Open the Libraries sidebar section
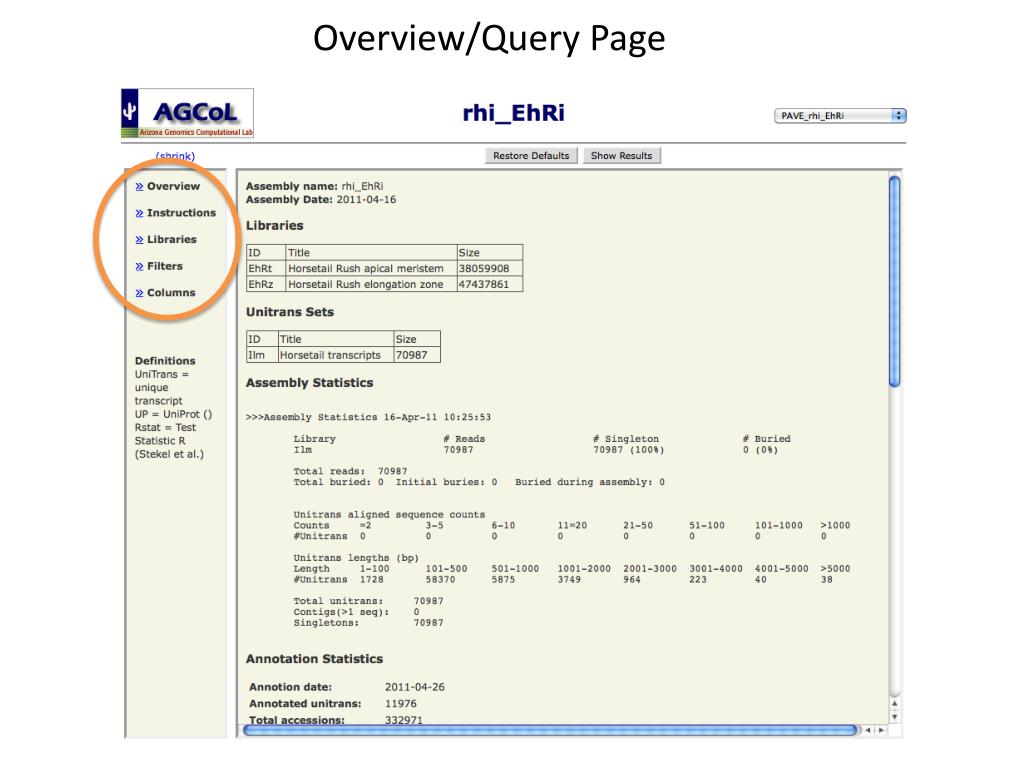The width and height of the screenshot is (1024, 768). [x=172, y=240]
